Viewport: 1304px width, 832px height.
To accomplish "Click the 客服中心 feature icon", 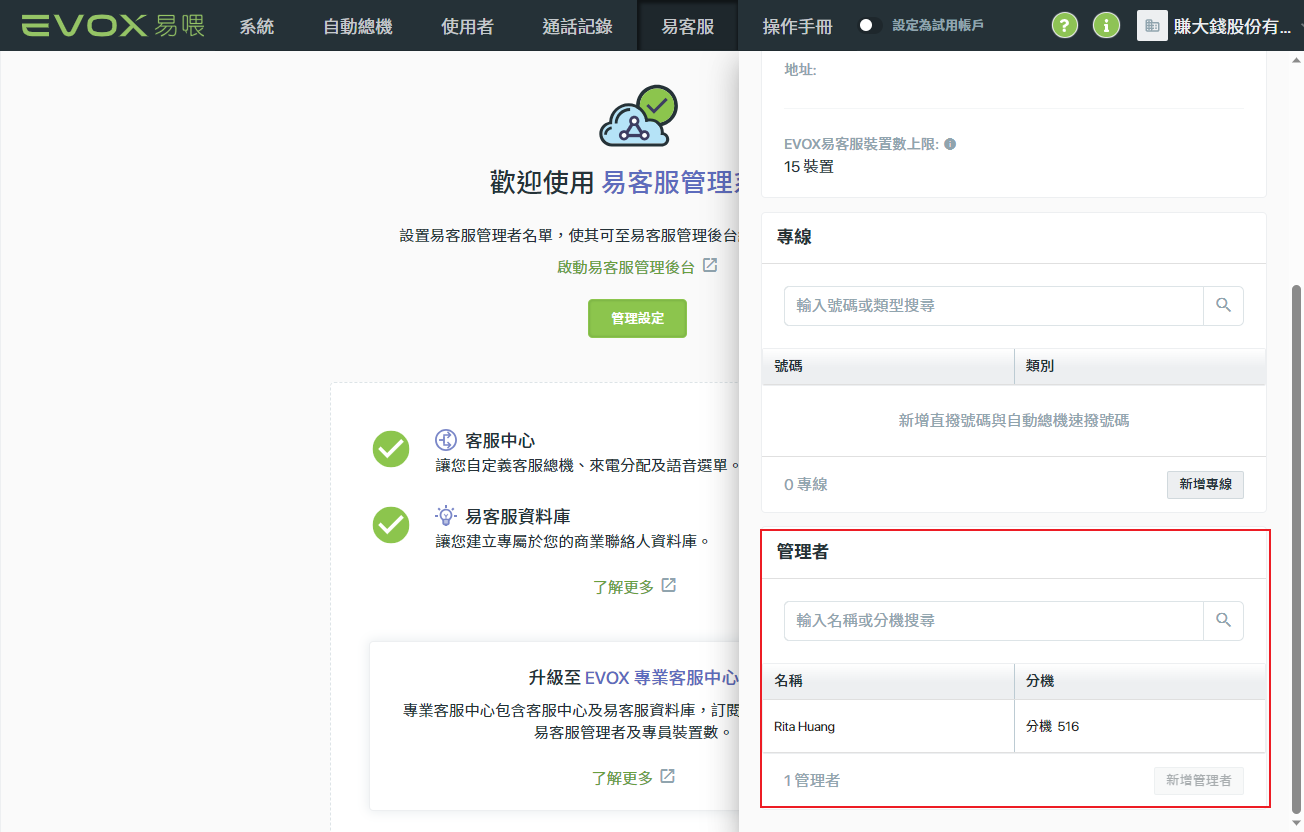I will tap(446, 440).
